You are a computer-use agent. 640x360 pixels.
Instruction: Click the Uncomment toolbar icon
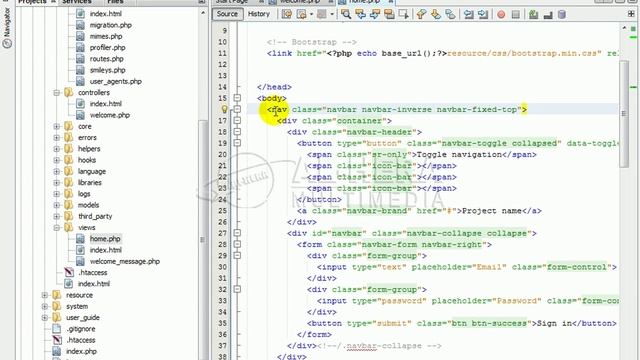pyautogui.click(x=548, y=14)
